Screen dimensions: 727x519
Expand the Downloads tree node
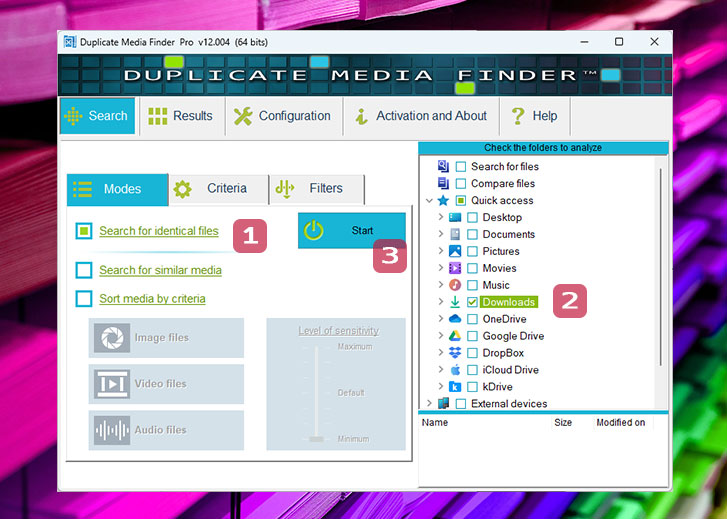(x=440, y=301)
